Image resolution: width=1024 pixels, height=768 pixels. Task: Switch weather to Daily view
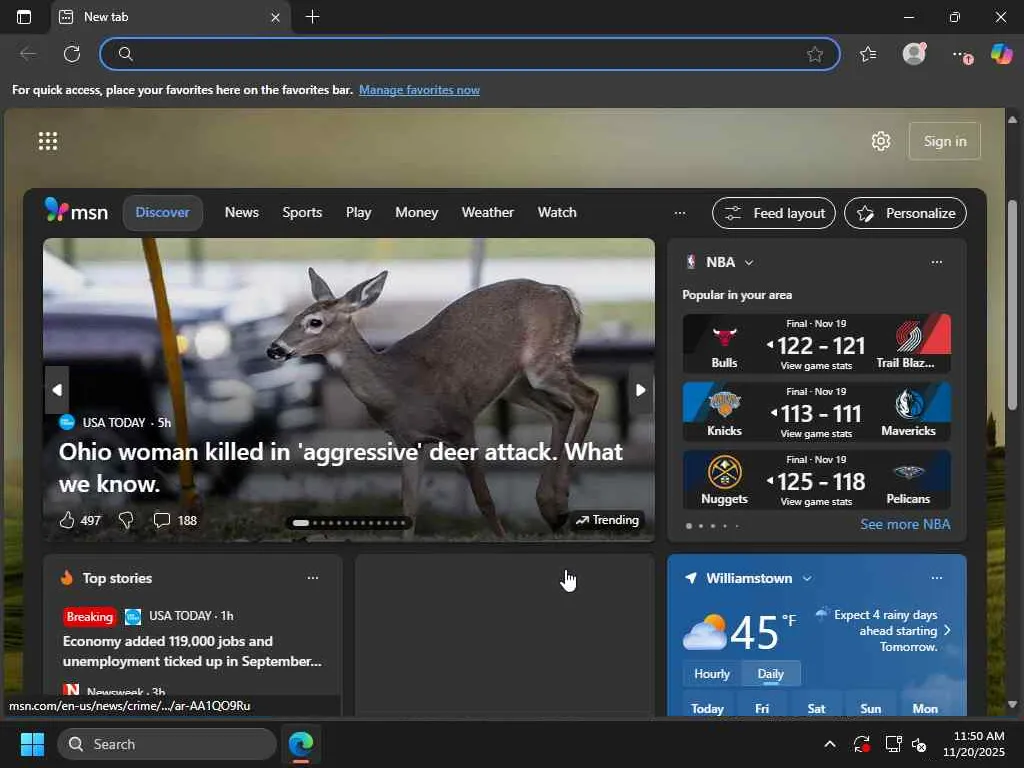point(771,673)
